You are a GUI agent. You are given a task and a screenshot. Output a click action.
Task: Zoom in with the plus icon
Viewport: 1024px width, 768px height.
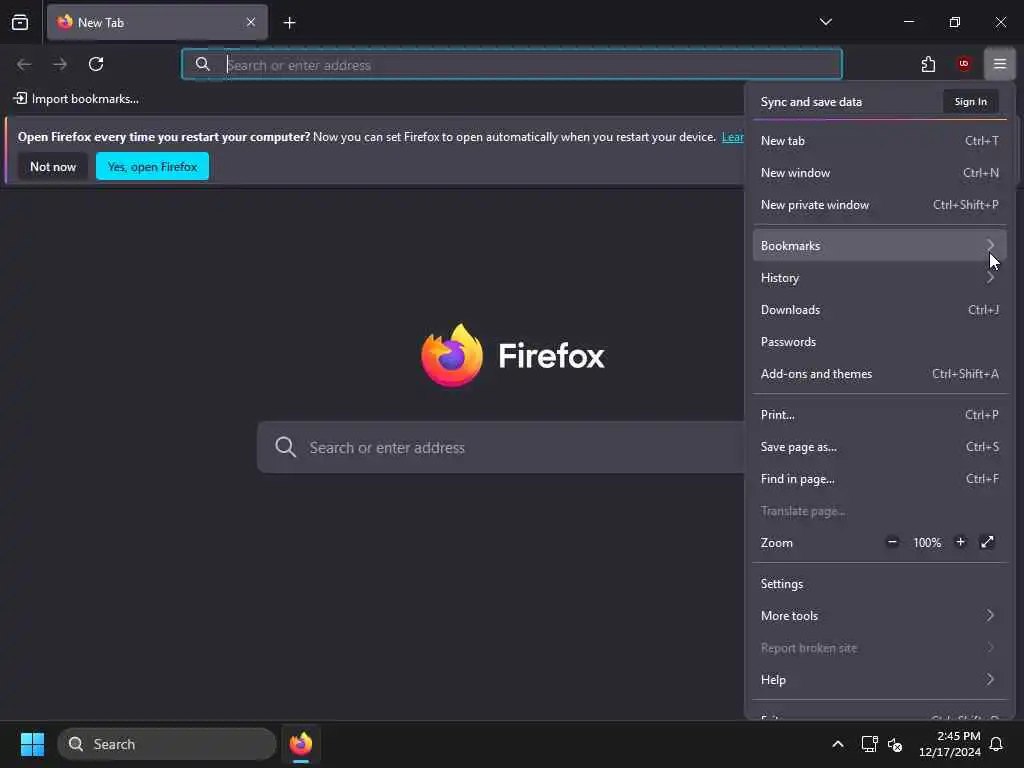pos(960,542)
